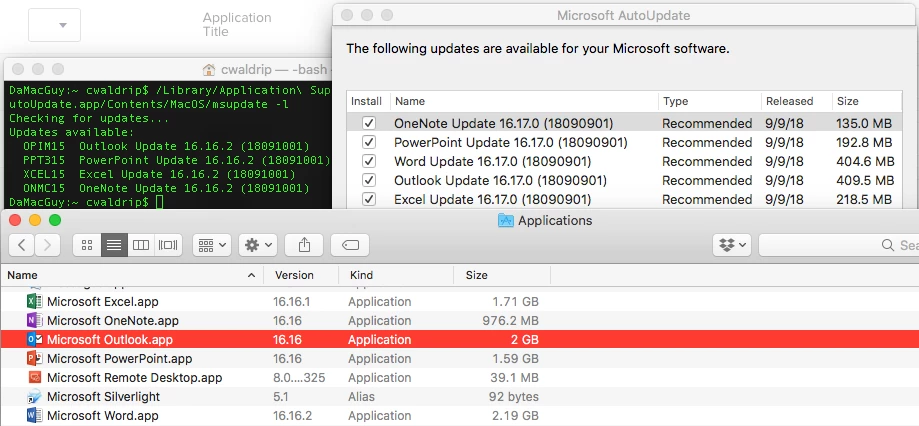Switch Finder to column view

click(141, 245)
